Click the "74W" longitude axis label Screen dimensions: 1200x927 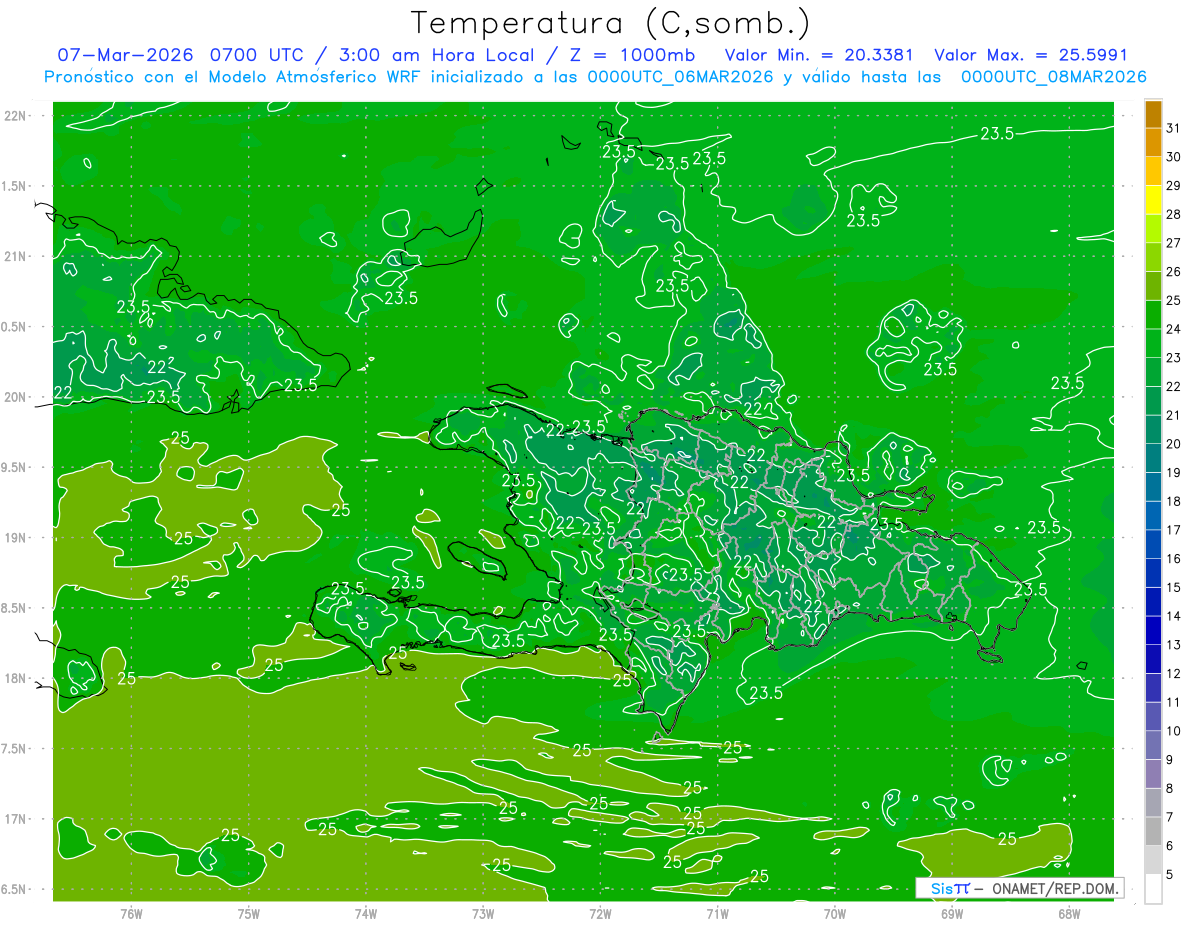pyautogui.click(x=366, y=914)
